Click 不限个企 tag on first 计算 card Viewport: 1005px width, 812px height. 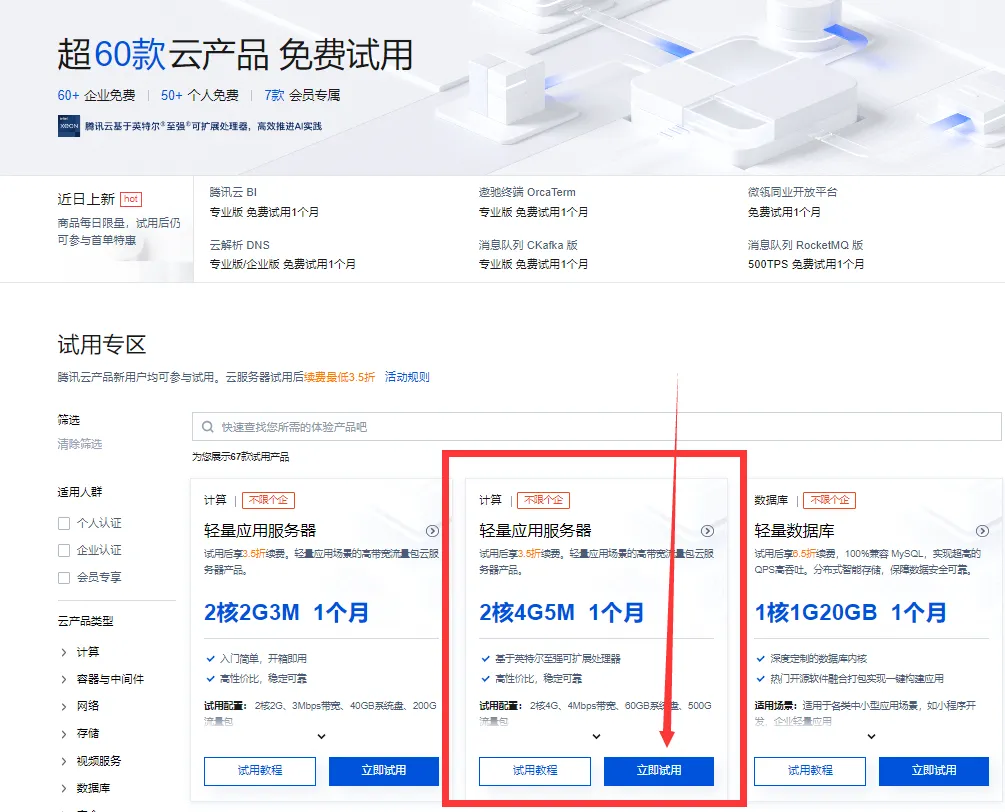click(269, 500)
